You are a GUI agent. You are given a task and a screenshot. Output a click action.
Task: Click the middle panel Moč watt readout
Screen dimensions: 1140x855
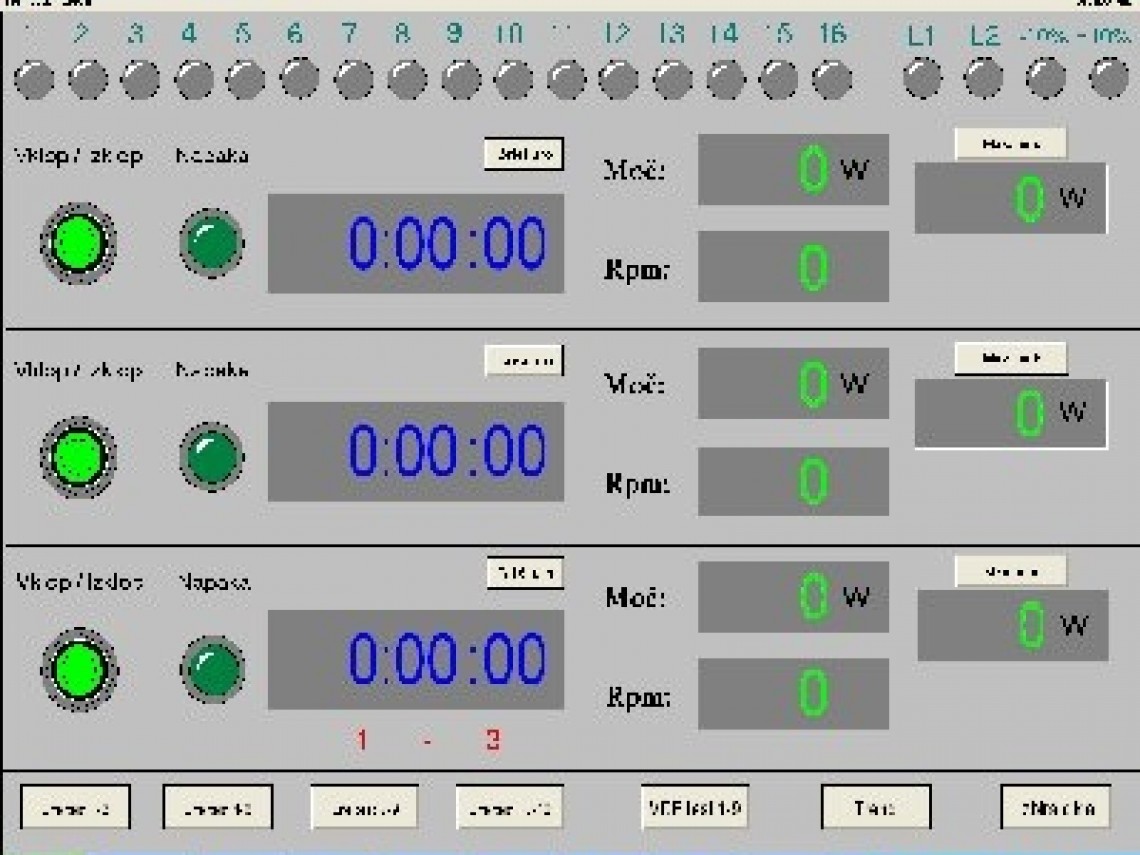click(793, 383)
